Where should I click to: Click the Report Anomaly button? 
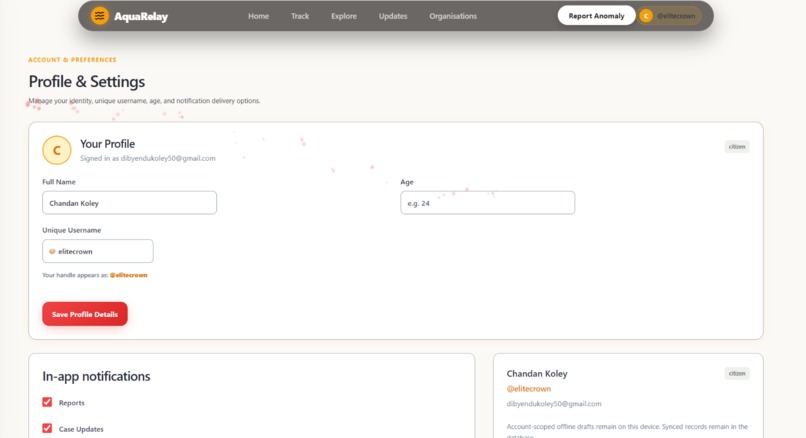tap(596, 16)
